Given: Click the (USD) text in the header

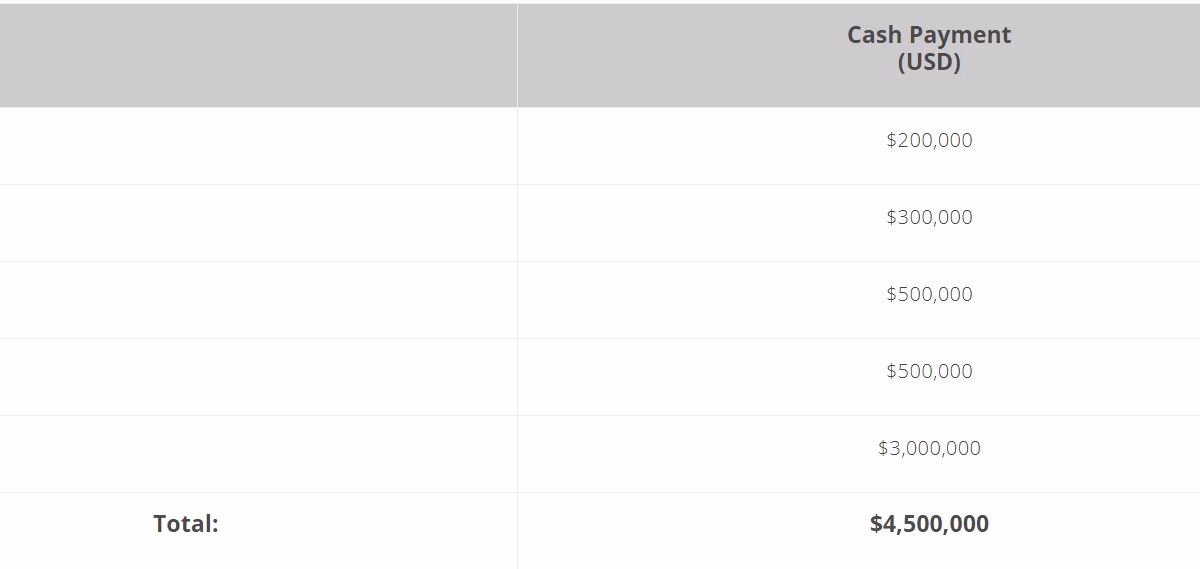Looking at the screenshot, I should (x=929, y=63).
